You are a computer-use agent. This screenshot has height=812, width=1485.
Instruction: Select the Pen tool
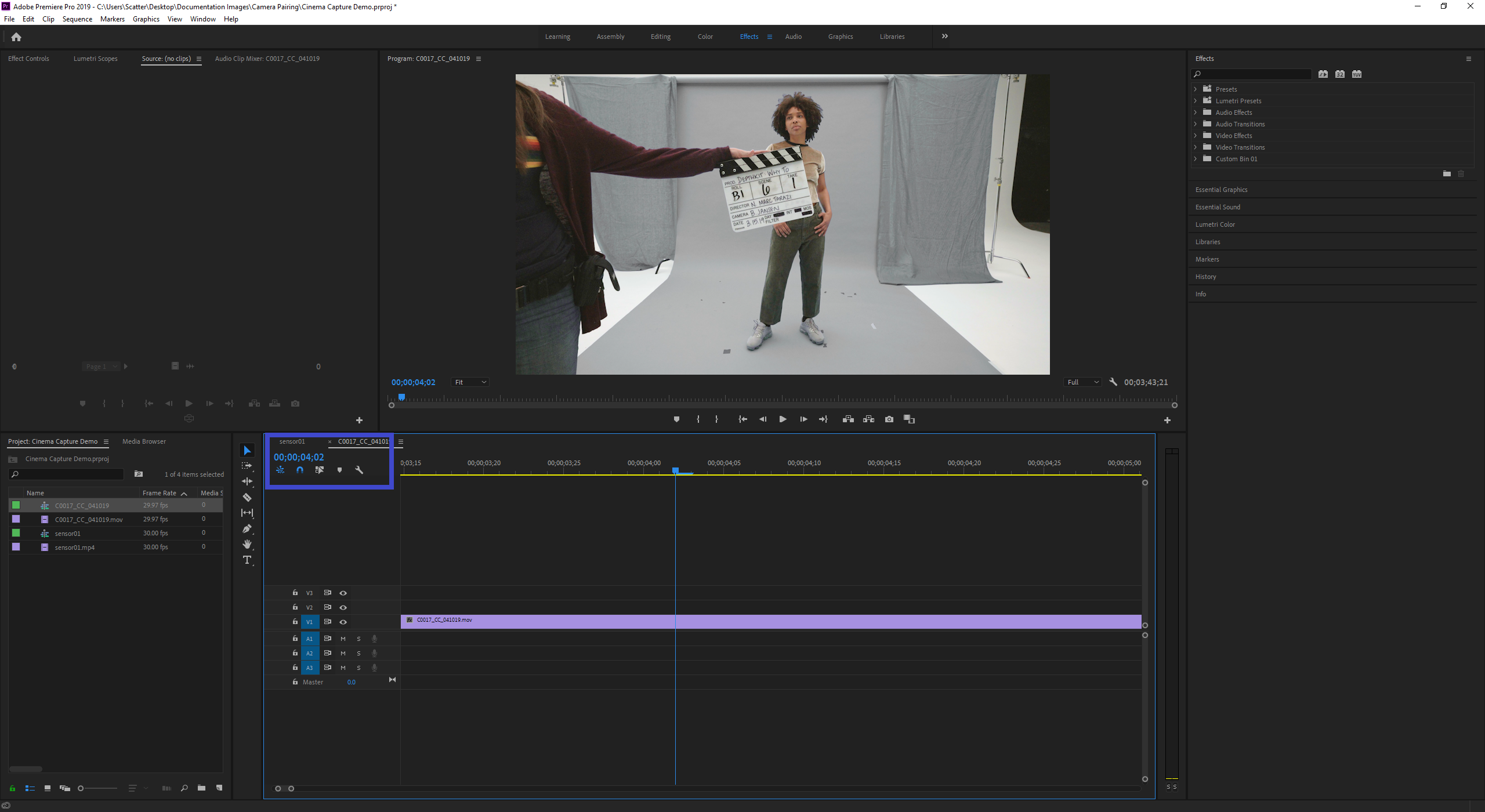tap(247, 529)
